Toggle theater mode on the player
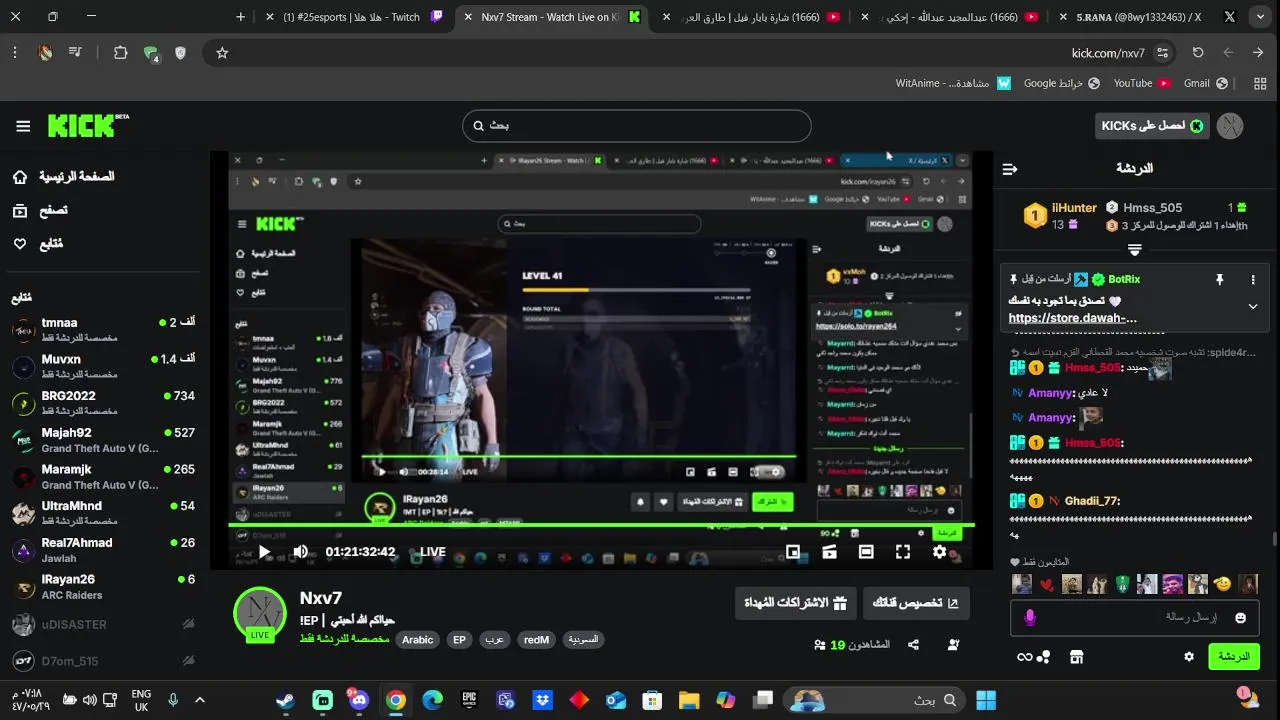 (866, 552)
